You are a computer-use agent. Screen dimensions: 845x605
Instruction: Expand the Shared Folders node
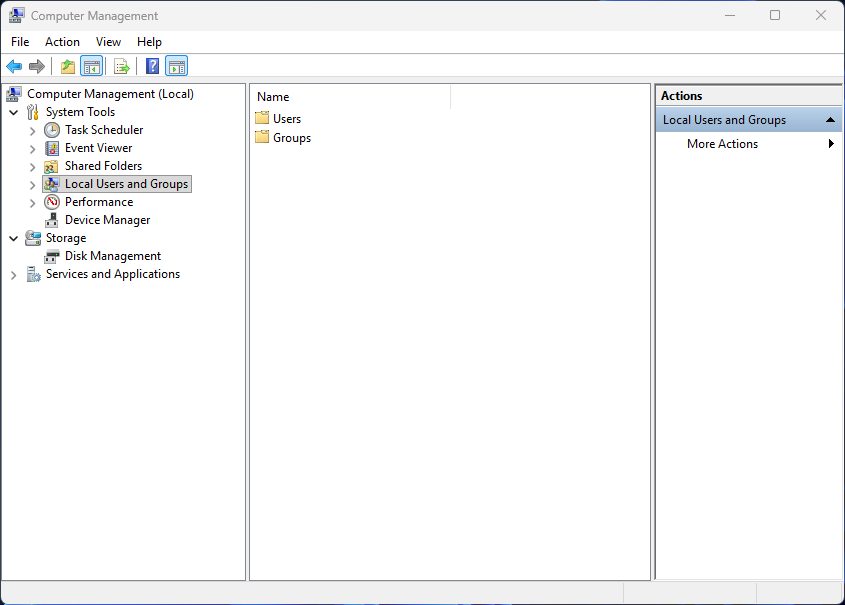tap(31, 165)
